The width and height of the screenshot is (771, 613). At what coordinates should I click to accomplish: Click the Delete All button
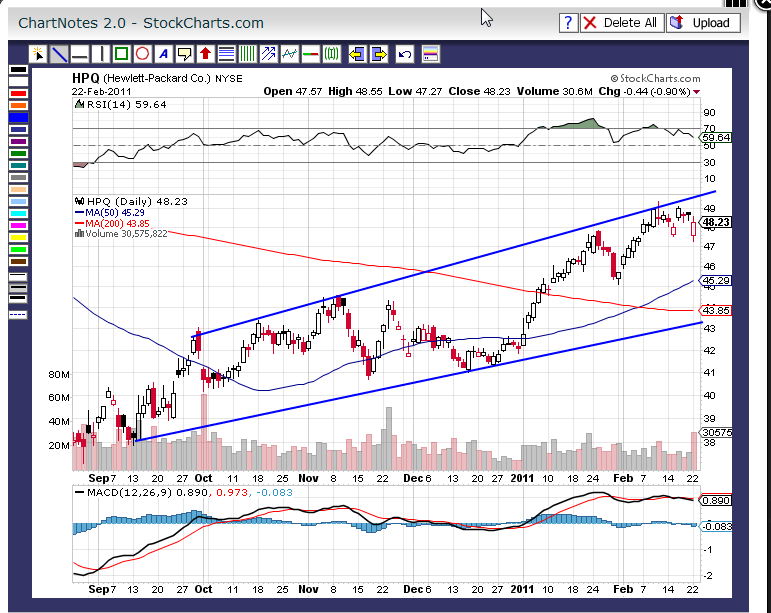[622, 23]
